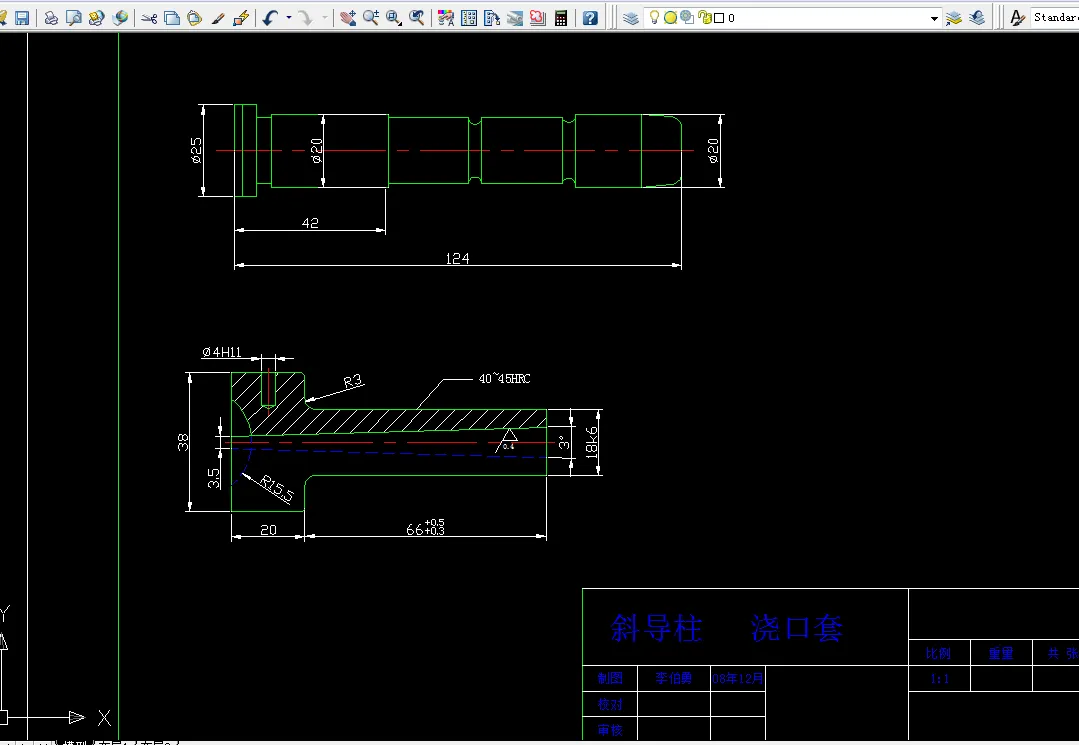Click the Zoom Previous icon
Viewport: 1079px width, 745px height.
pos(416,18)
